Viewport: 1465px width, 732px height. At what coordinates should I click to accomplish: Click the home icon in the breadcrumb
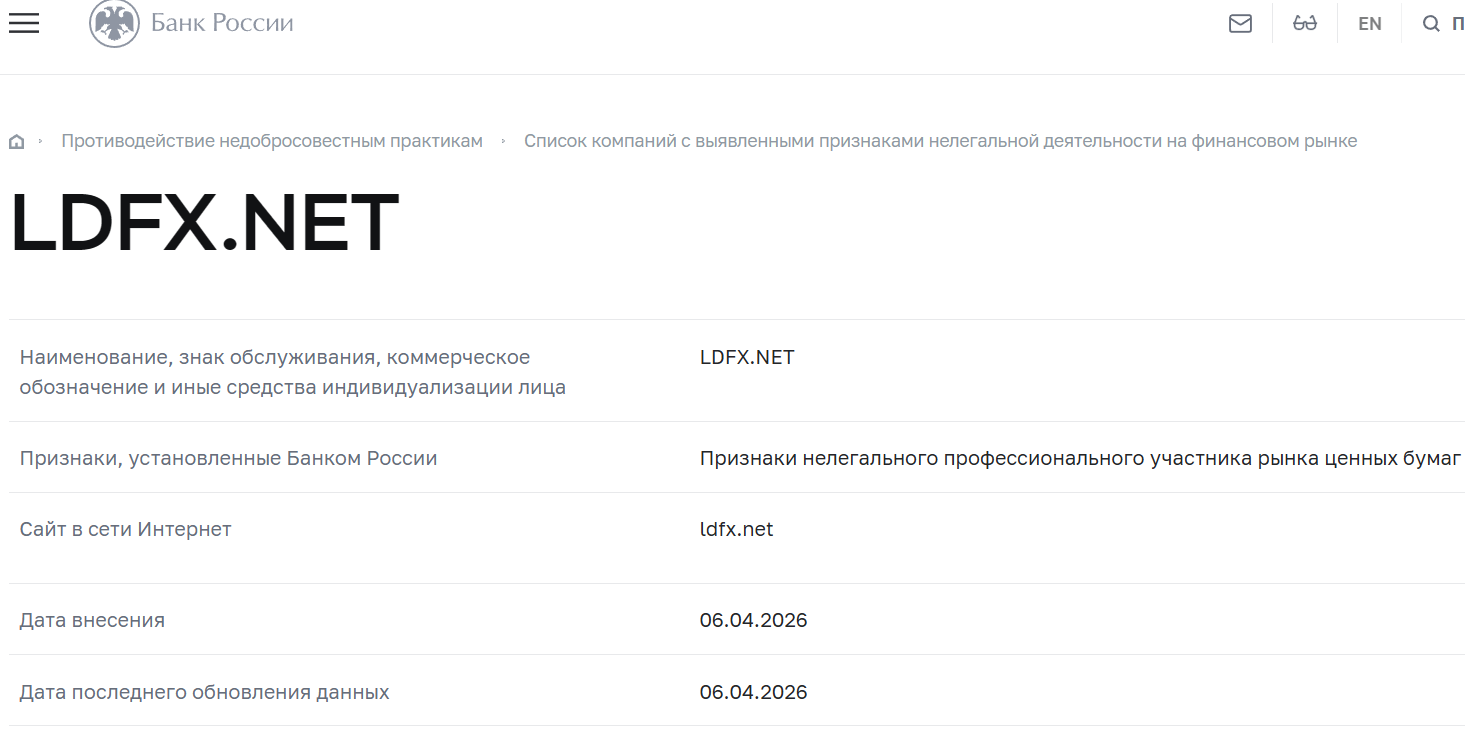tap(16, 140)
